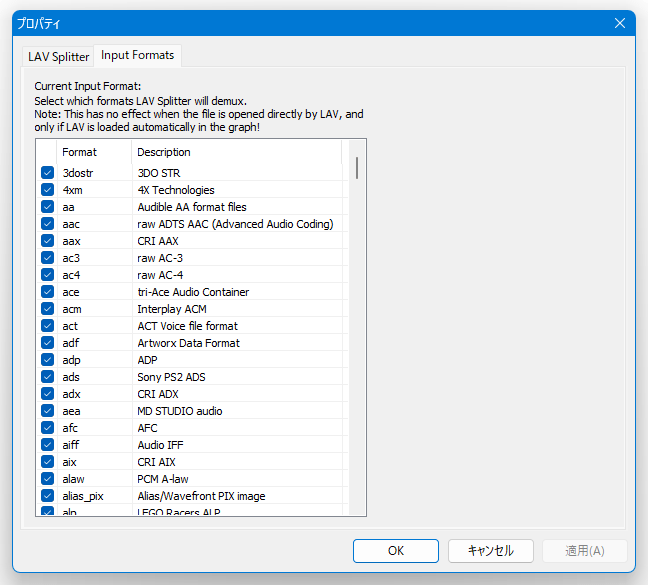Click the 'aiff' format name
648x585 pixels.
pyautogui.click(x=71, y=445)
